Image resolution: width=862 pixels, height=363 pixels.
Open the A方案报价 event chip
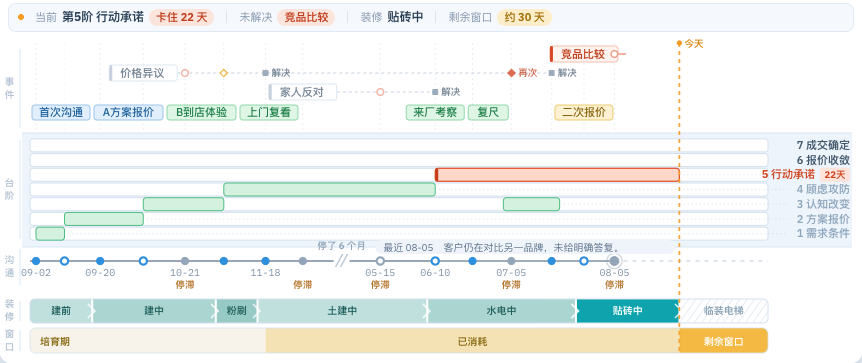pyautogui.click(x=129, y=112)
